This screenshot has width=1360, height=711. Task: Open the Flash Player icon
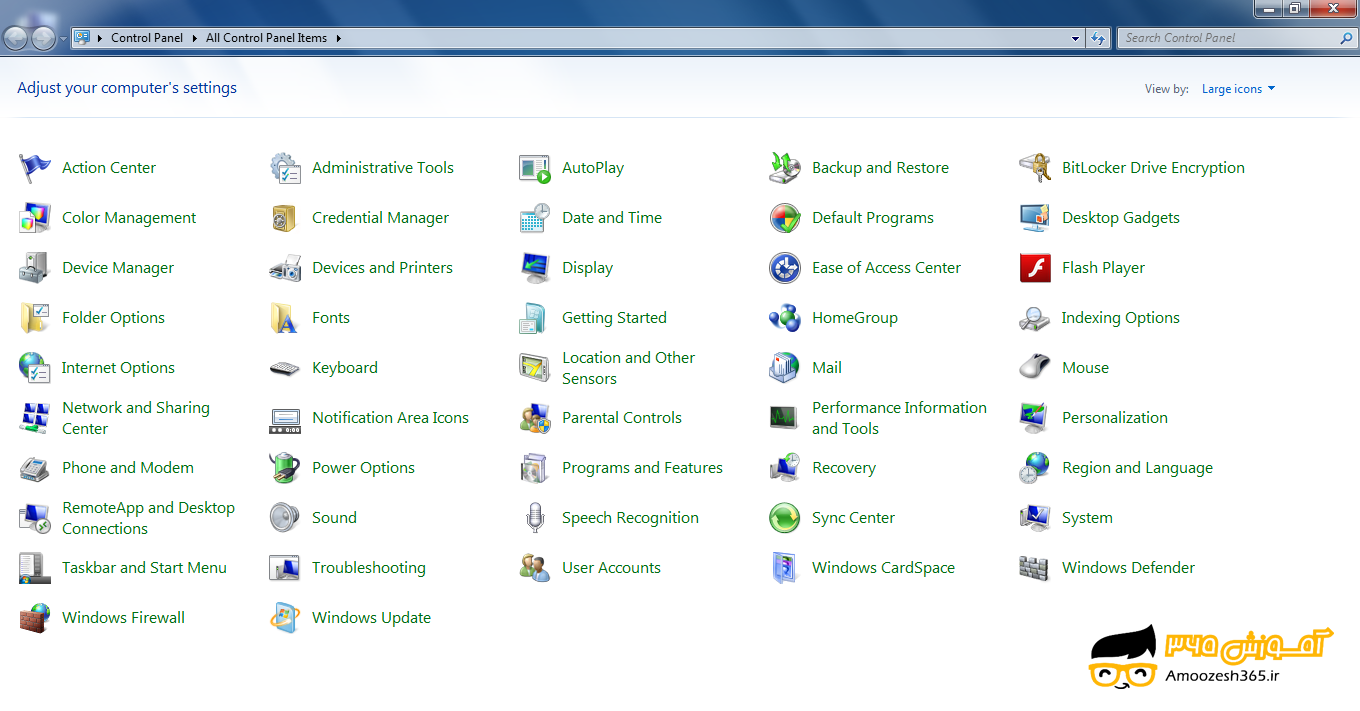[x=1035, y=268]
